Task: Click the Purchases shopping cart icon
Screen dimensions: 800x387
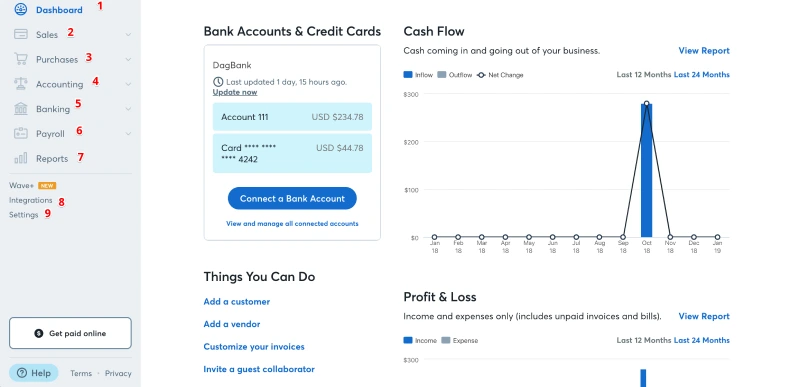Action: click(20, 59)
